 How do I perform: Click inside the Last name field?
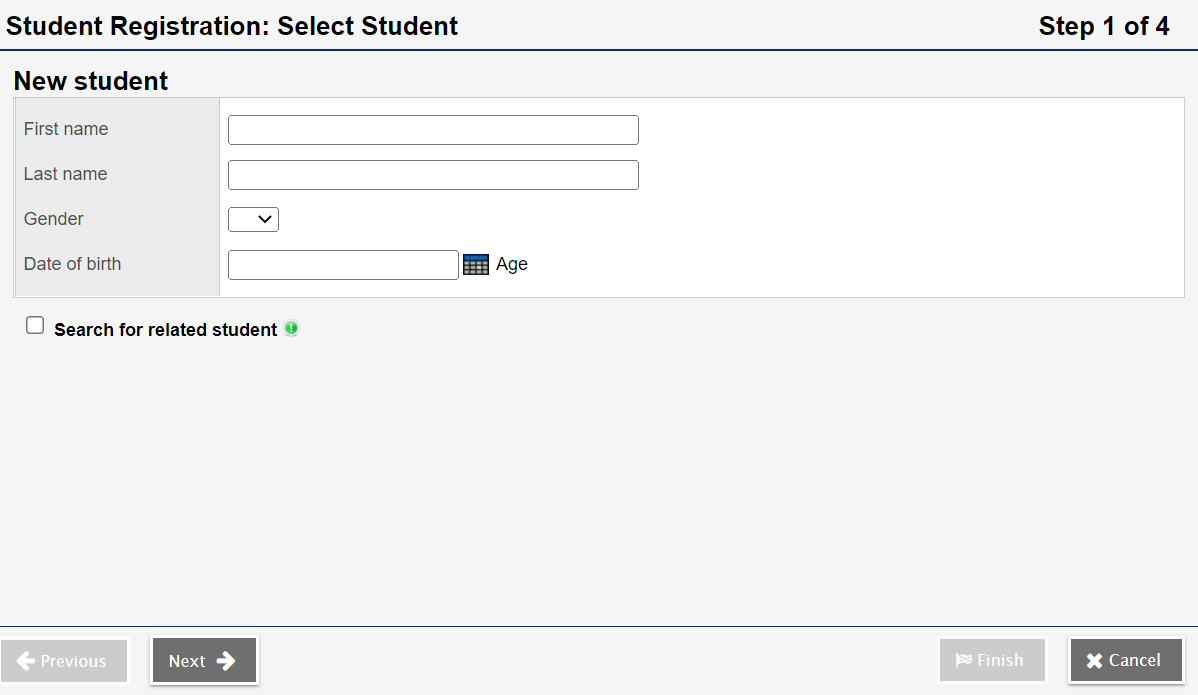433,174
